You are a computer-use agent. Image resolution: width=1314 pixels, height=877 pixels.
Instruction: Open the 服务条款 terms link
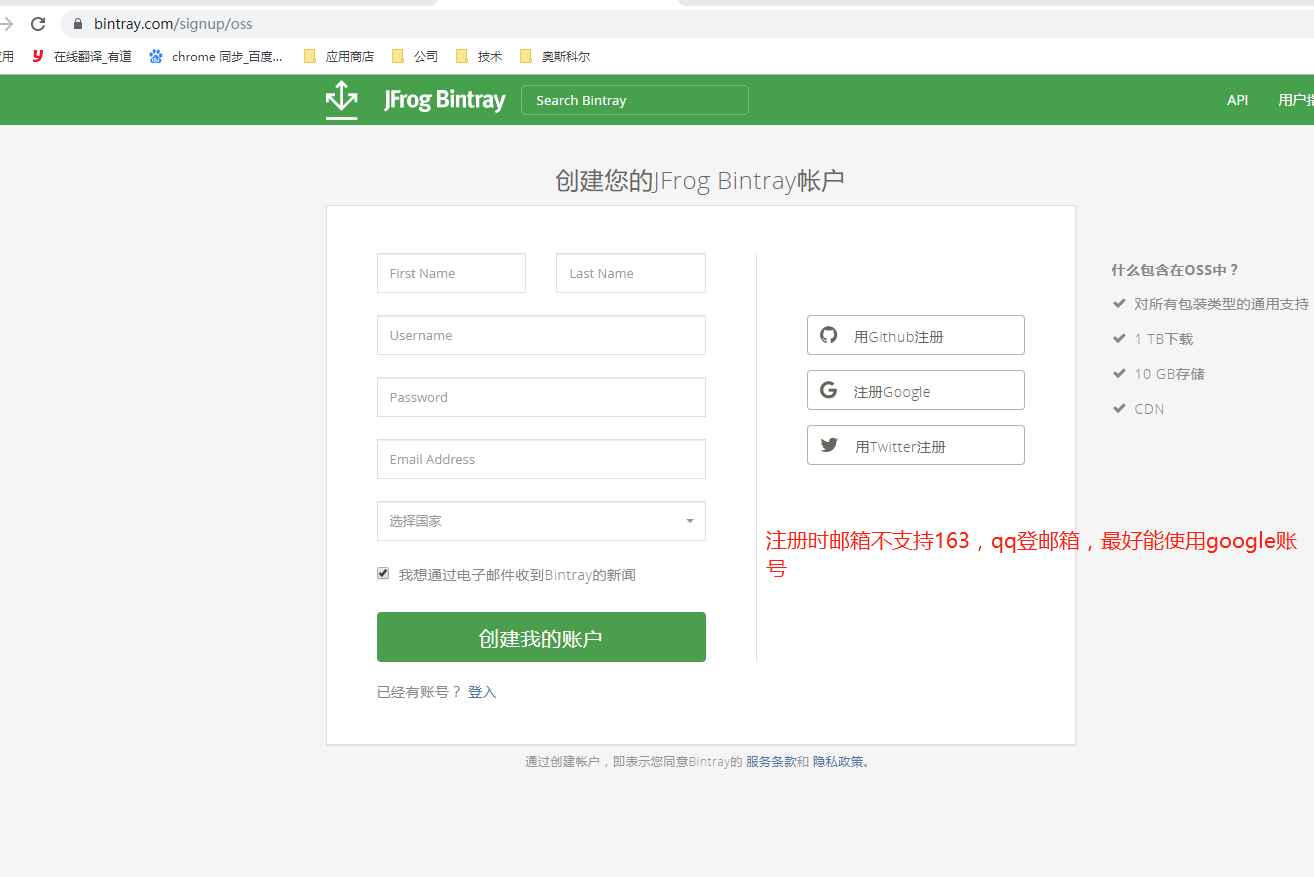[771, 762]
